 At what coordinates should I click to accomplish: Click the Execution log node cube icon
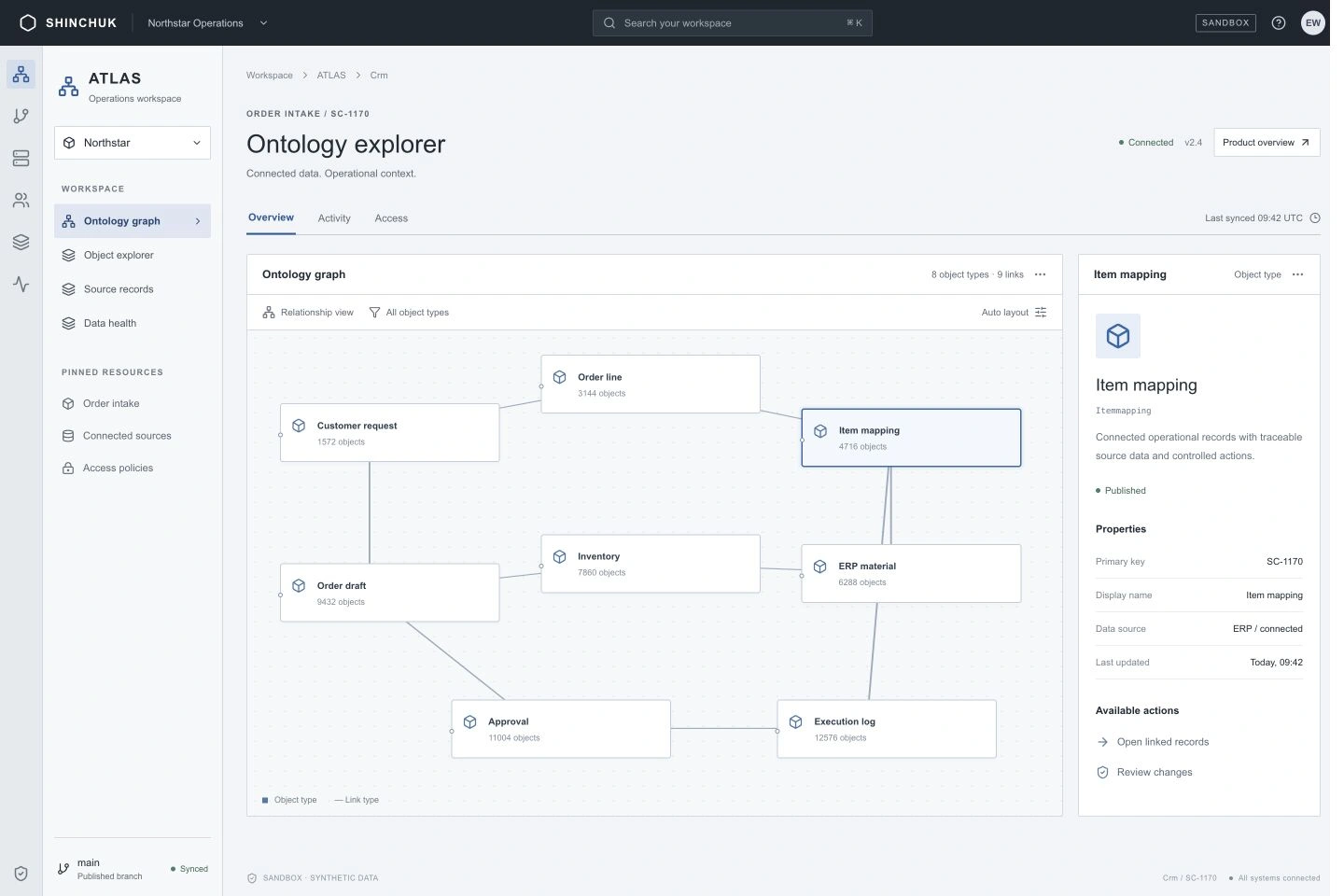[796, 721]
